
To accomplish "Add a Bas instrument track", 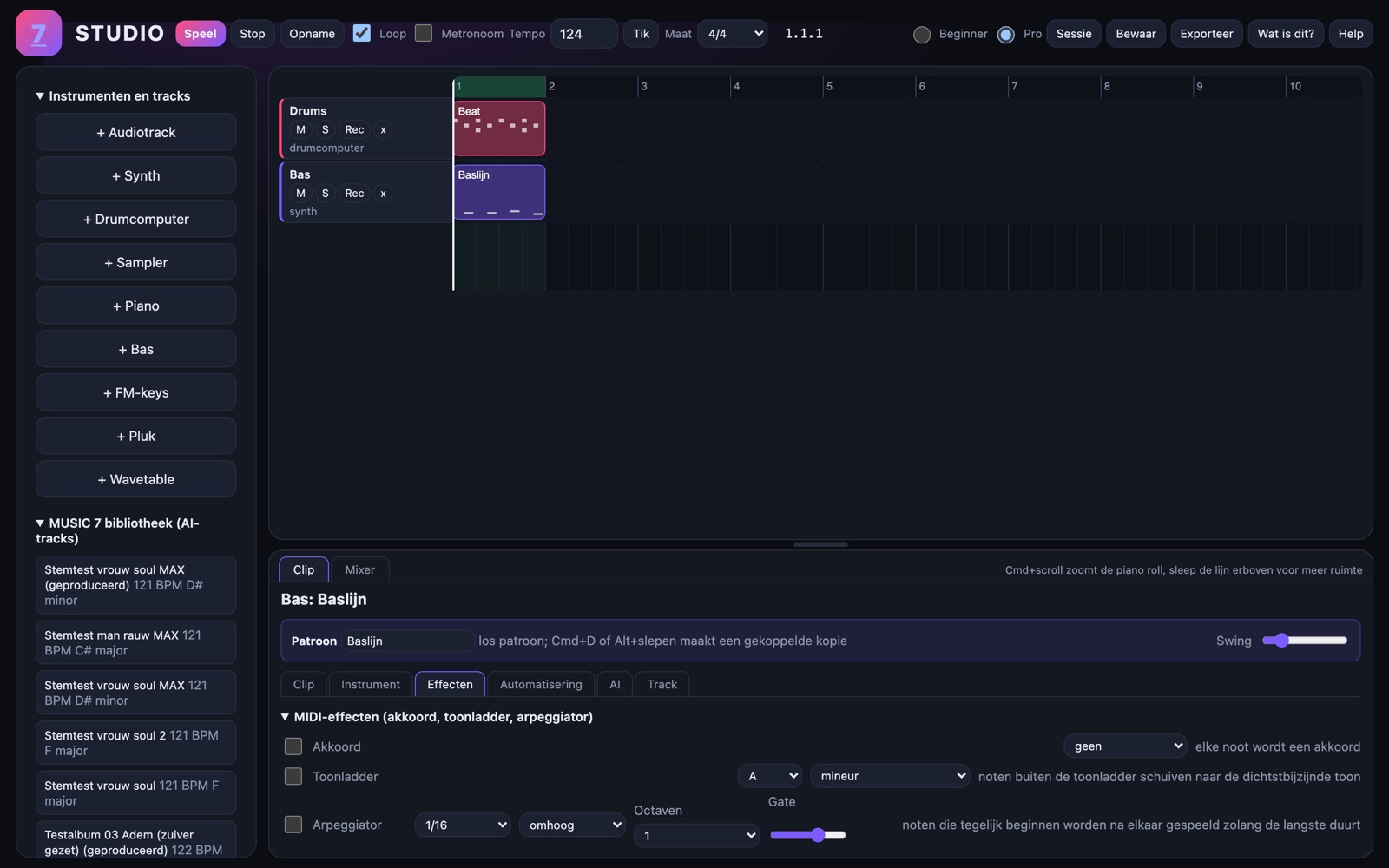I will (135, 349).
